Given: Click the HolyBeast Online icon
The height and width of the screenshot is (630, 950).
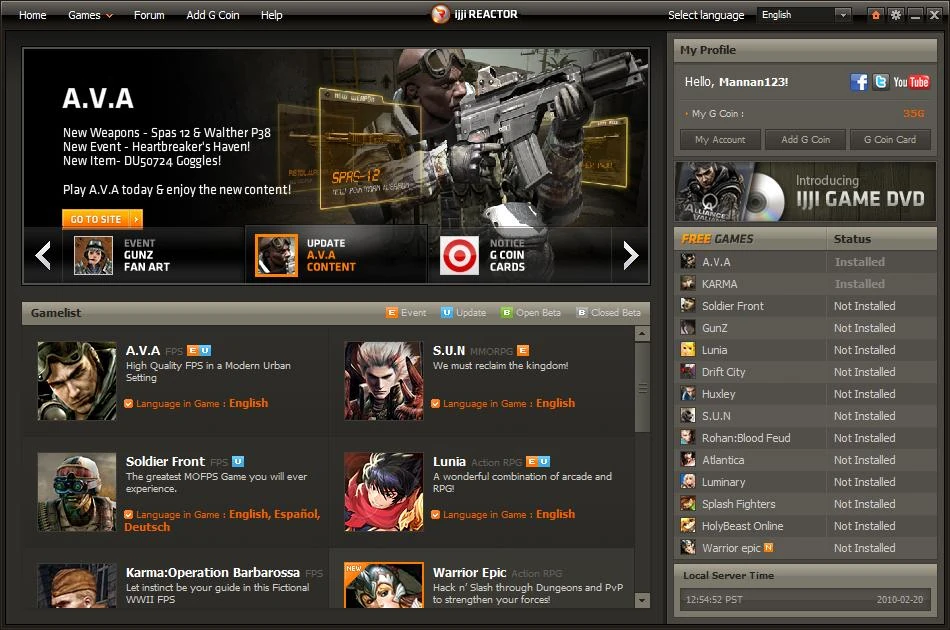Looking at the screenshot, I should [688, 525].
